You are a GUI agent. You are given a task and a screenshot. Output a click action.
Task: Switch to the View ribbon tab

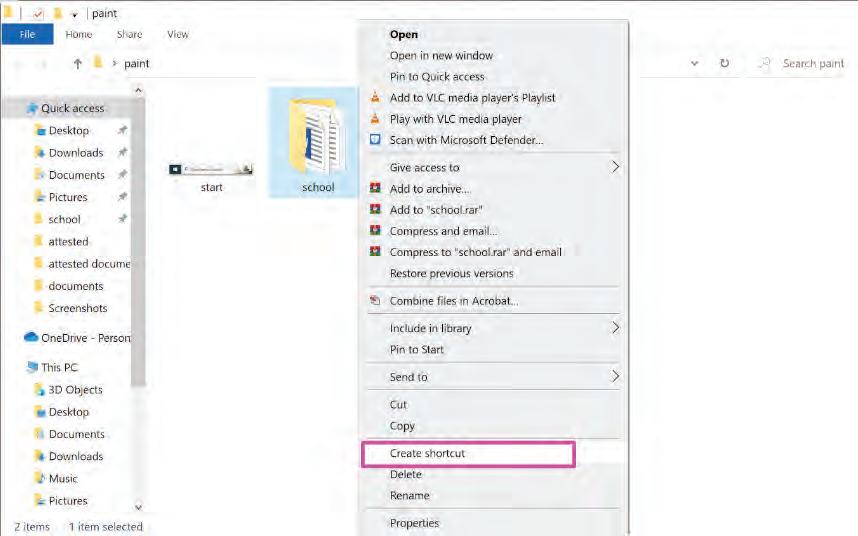(x=178, y=34)
